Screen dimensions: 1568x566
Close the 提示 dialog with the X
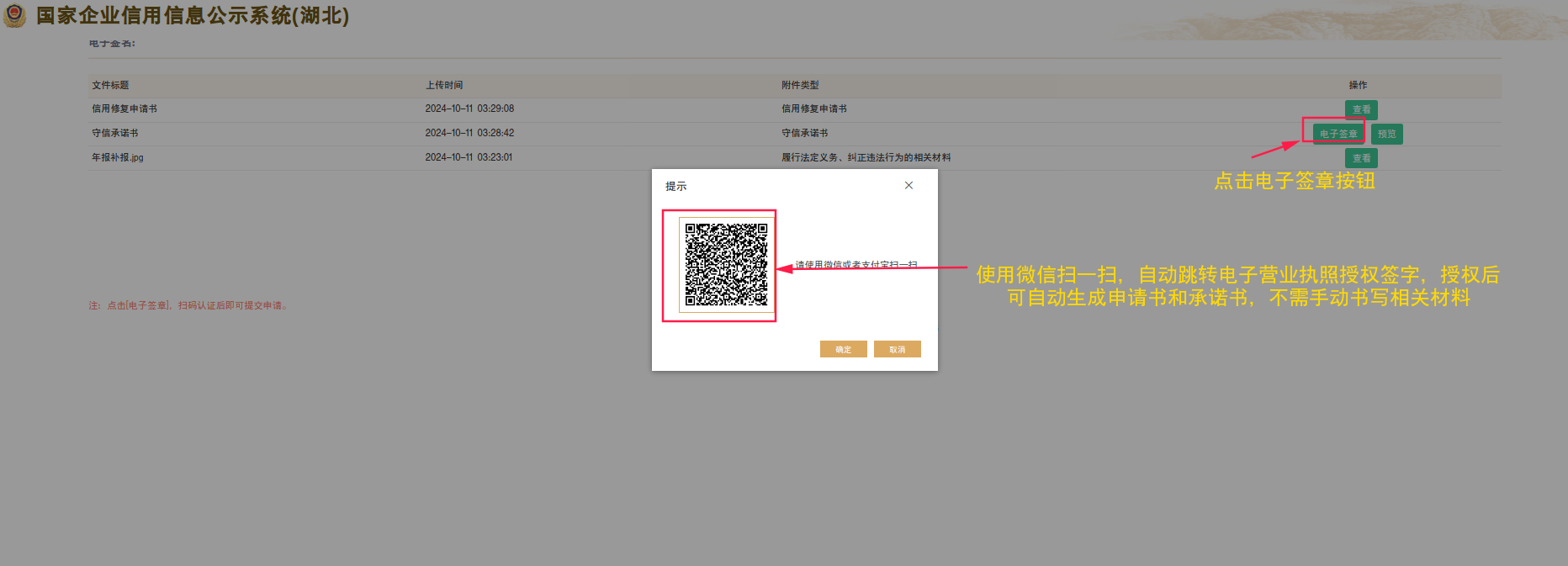point(908,185)
